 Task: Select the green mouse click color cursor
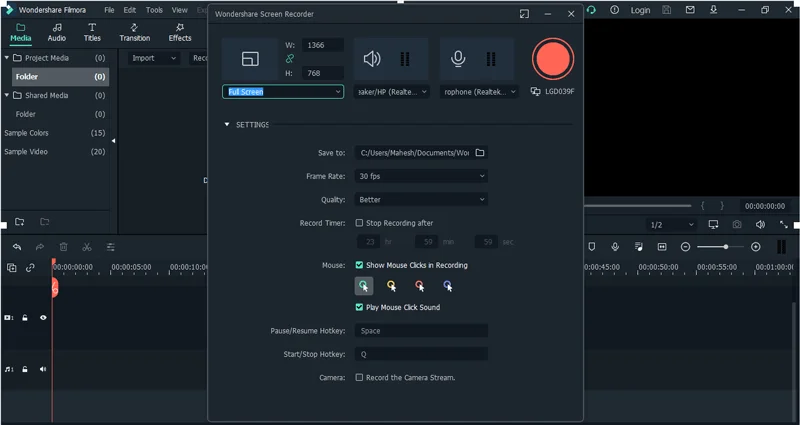364,286
